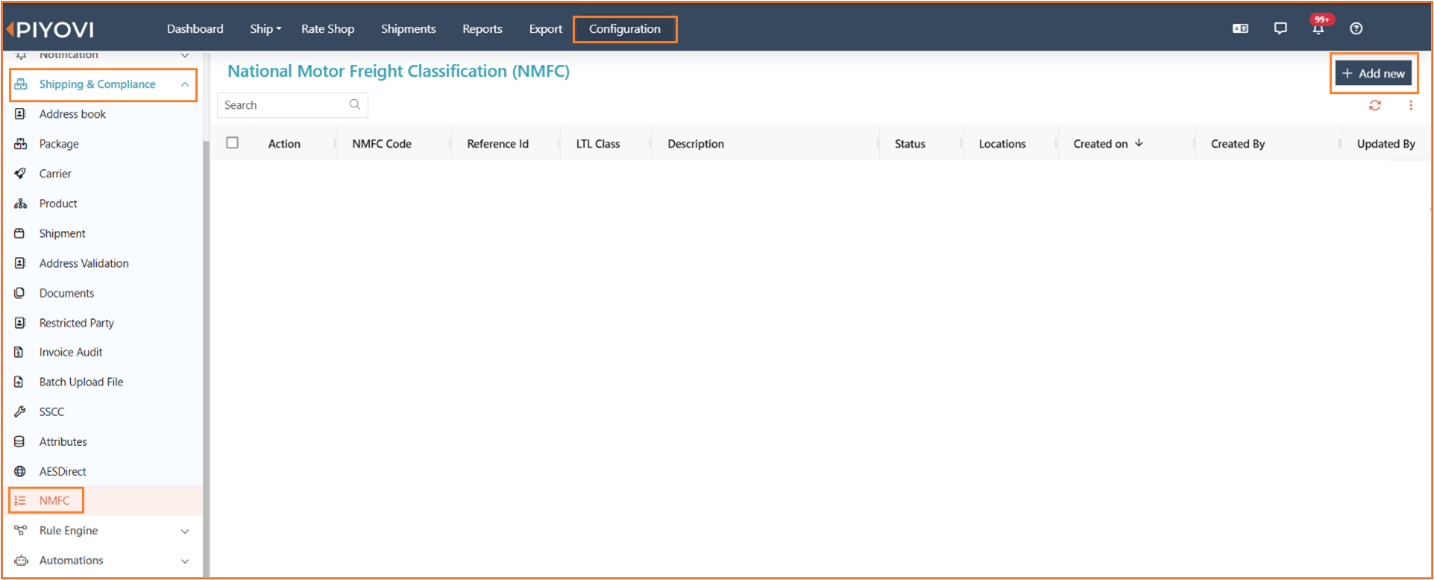Click the Product sidebar icon

tap(20, 204)
